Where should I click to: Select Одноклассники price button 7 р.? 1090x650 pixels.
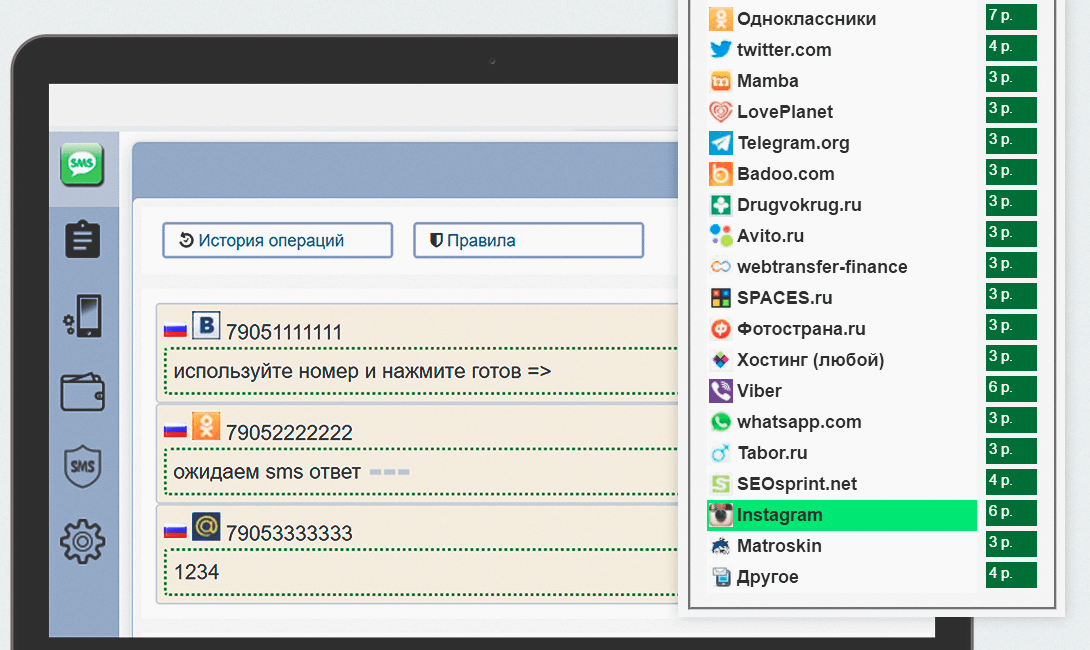[1011, 17]
